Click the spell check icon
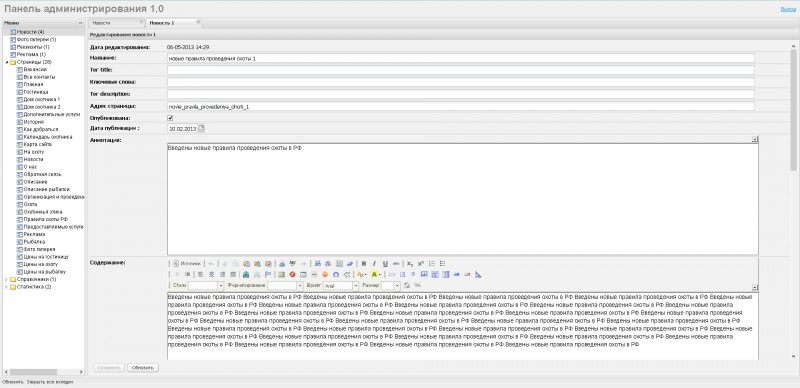Screen dimensions: 800x388 tap(293, 263)
